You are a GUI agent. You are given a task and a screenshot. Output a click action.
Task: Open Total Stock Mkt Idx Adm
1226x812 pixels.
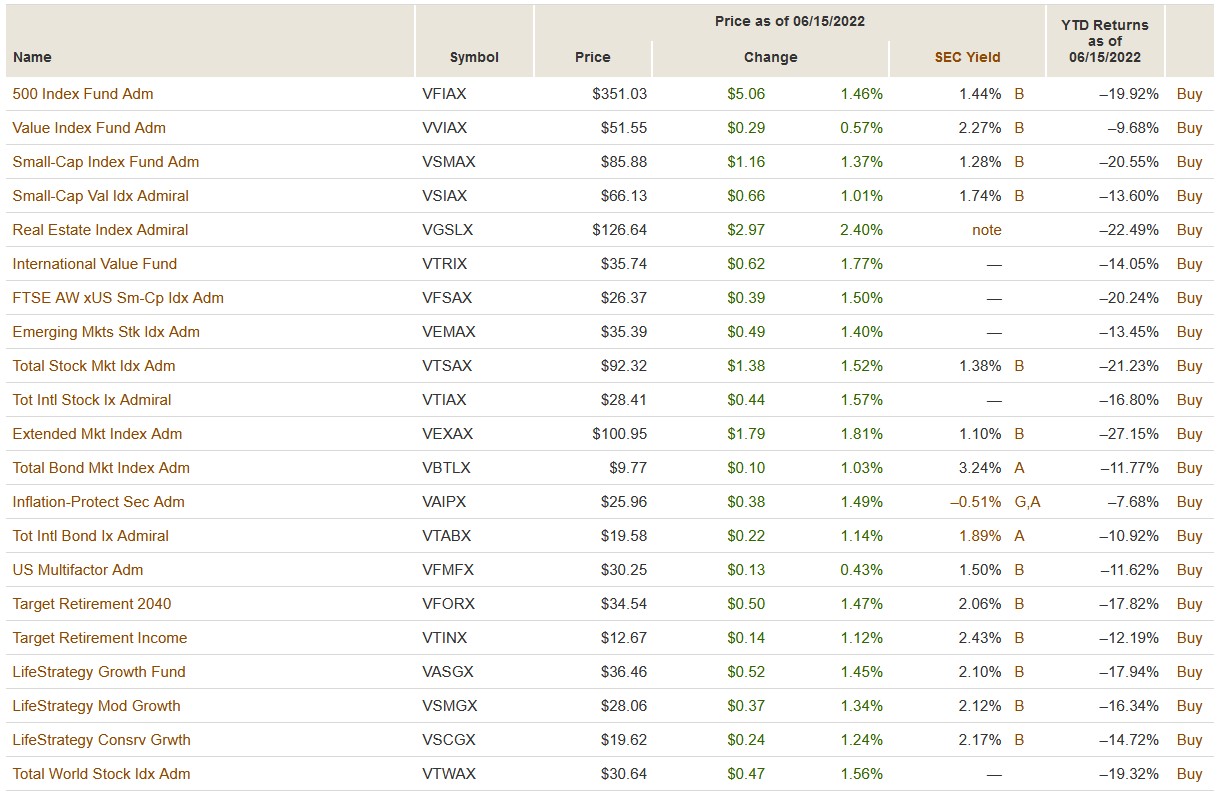click(x=94, y=366)
